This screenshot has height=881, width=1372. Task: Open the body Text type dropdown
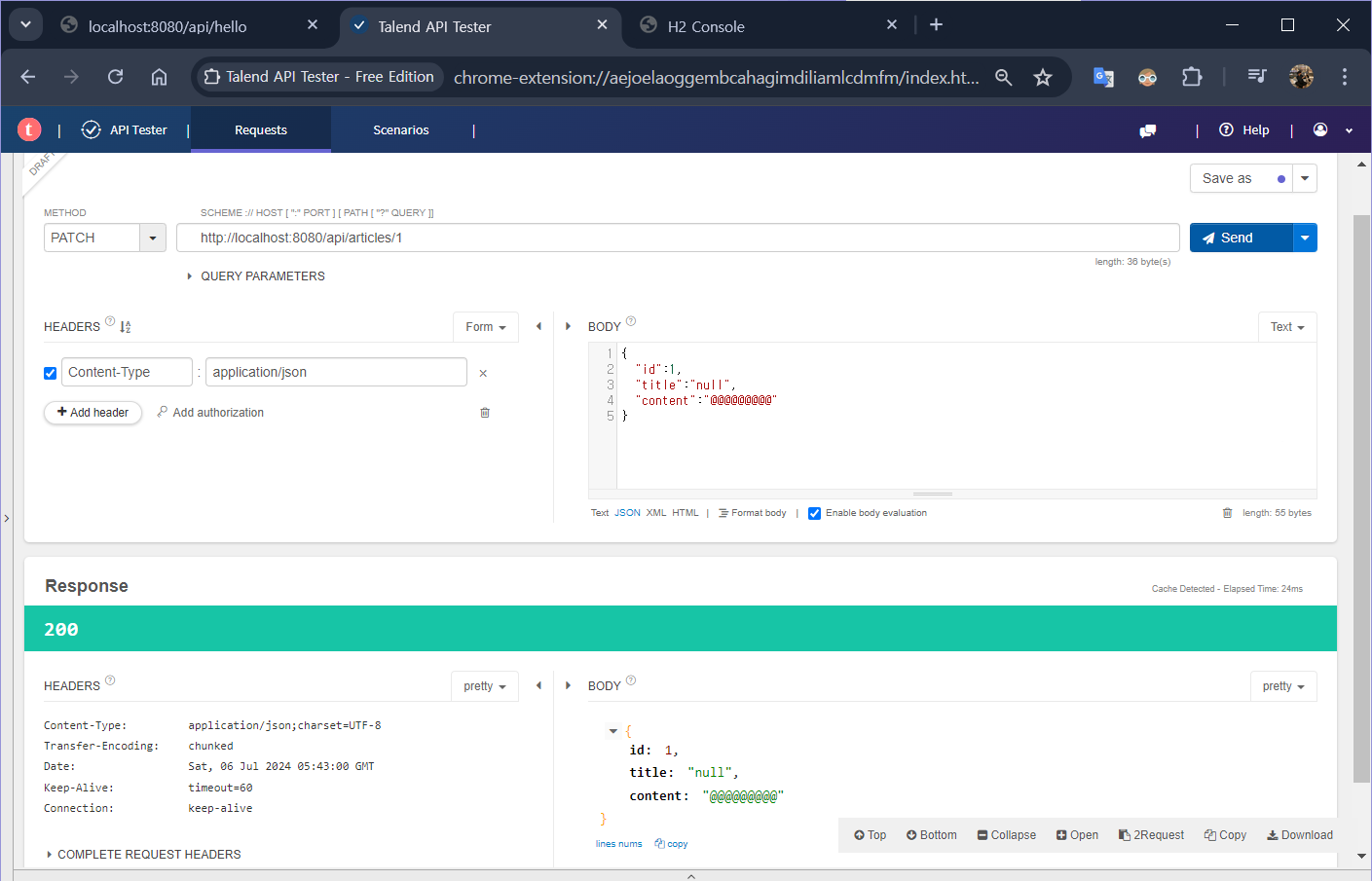[x=1287, y=327]
